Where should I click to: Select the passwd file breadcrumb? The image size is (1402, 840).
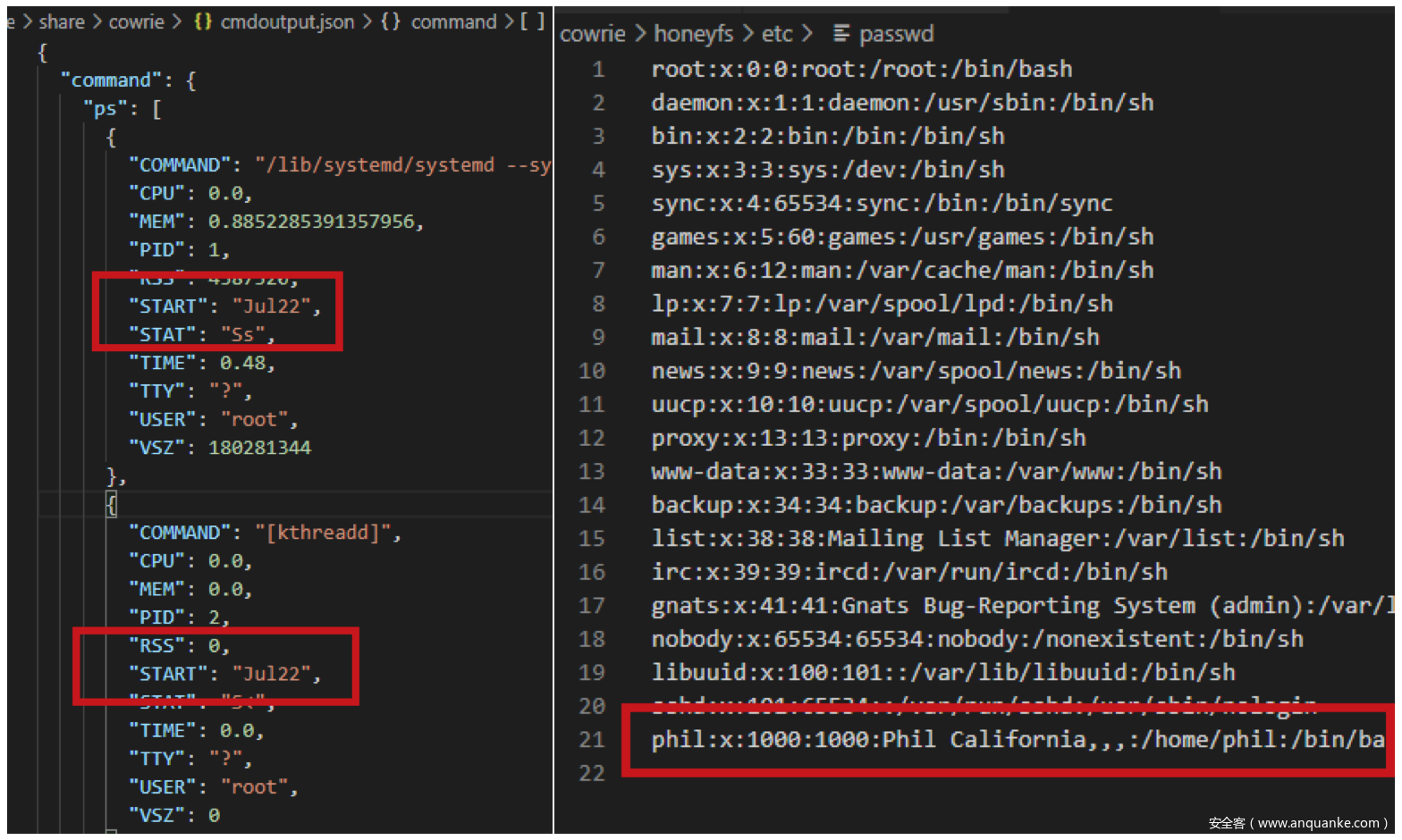point(896,34)
